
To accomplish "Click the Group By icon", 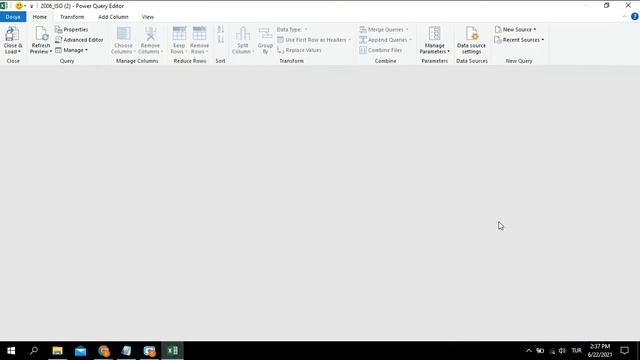I will [x=265, y=33].
